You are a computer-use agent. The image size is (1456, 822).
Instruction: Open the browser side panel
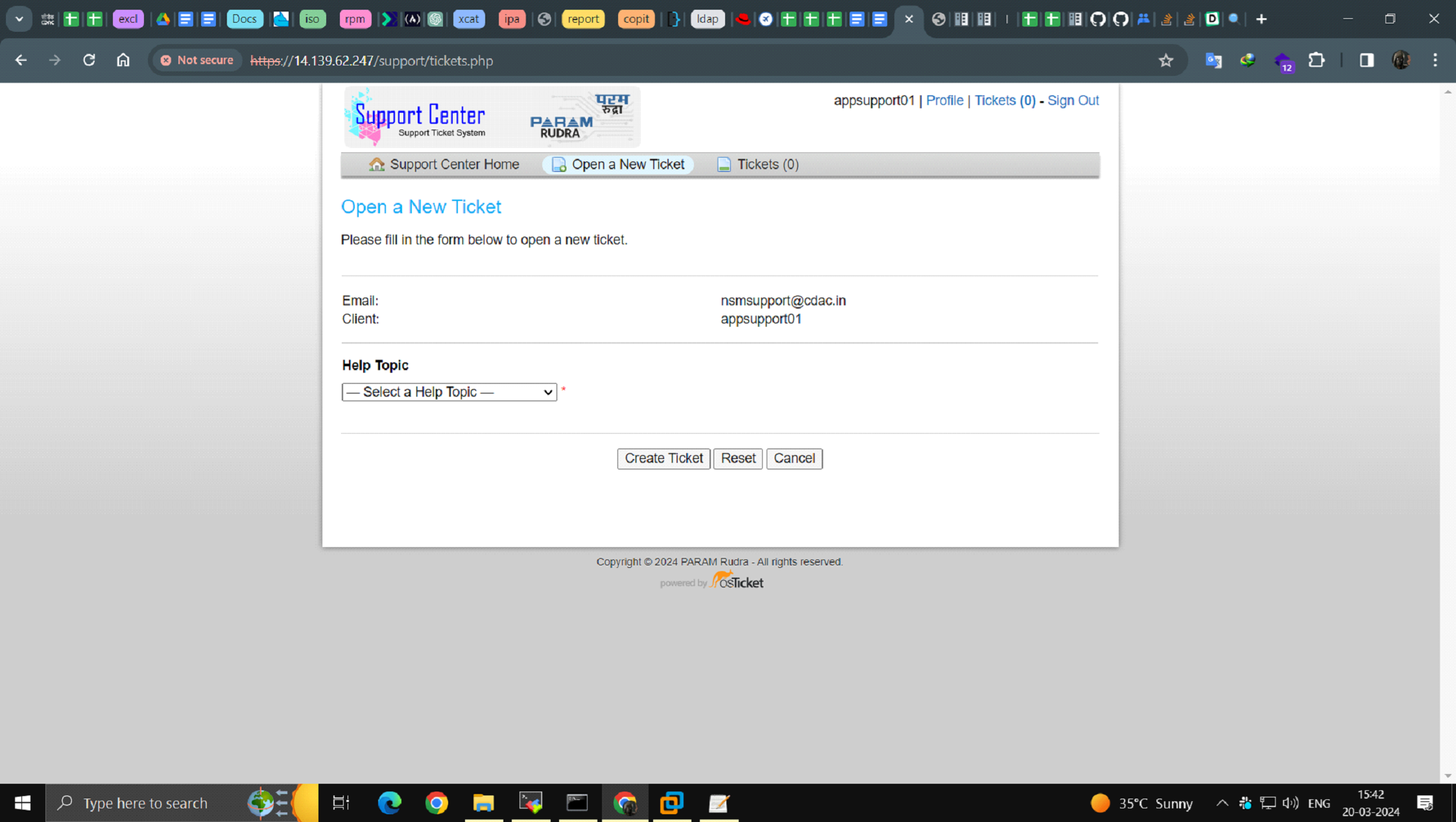[x=1366, y=60]
